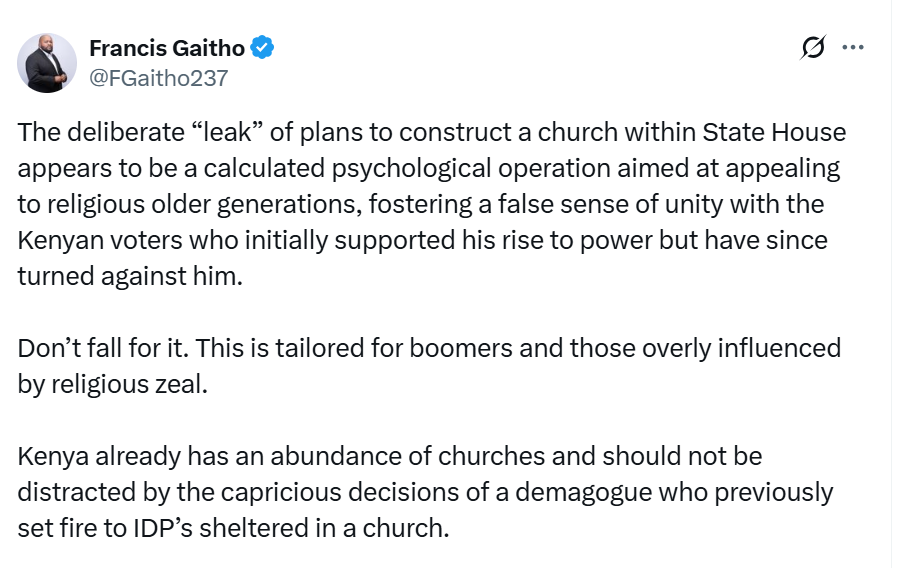Viewport: 917px width, 568px height.
Task: Click the words "State House" in the post
Action: [x=774, y=132]
